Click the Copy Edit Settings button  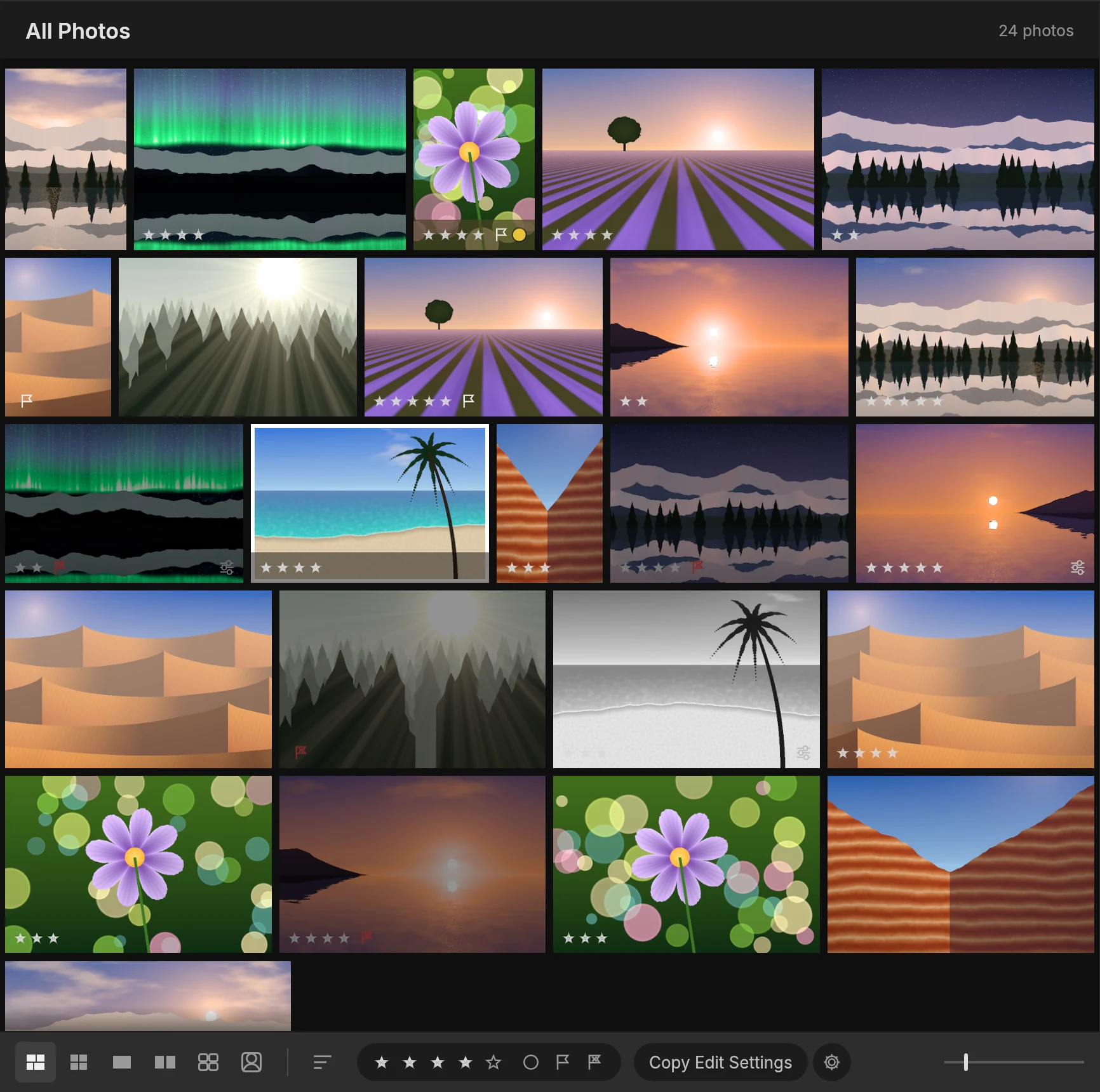click(720, 1062)
